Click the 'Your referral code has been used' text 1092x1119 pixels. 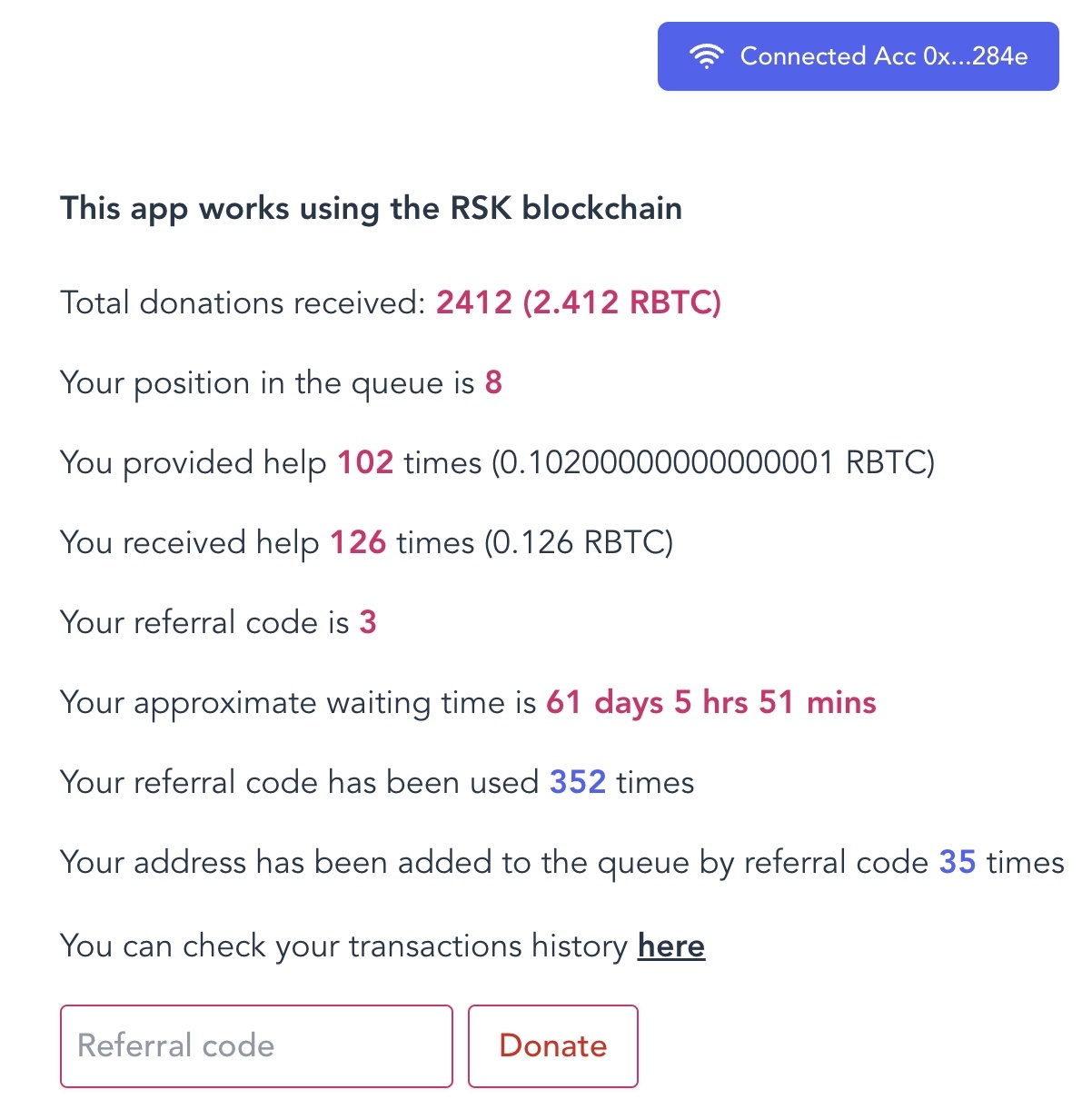point(300,782)
